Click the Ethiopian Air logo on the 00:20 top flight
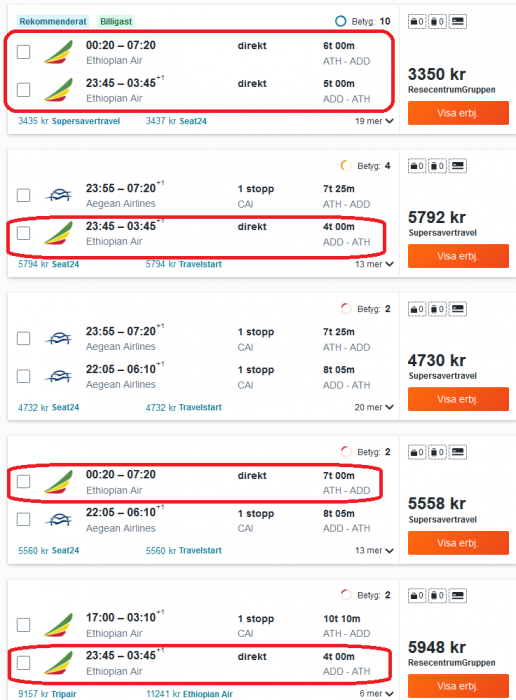516x700 pixels. coord(58,52)
